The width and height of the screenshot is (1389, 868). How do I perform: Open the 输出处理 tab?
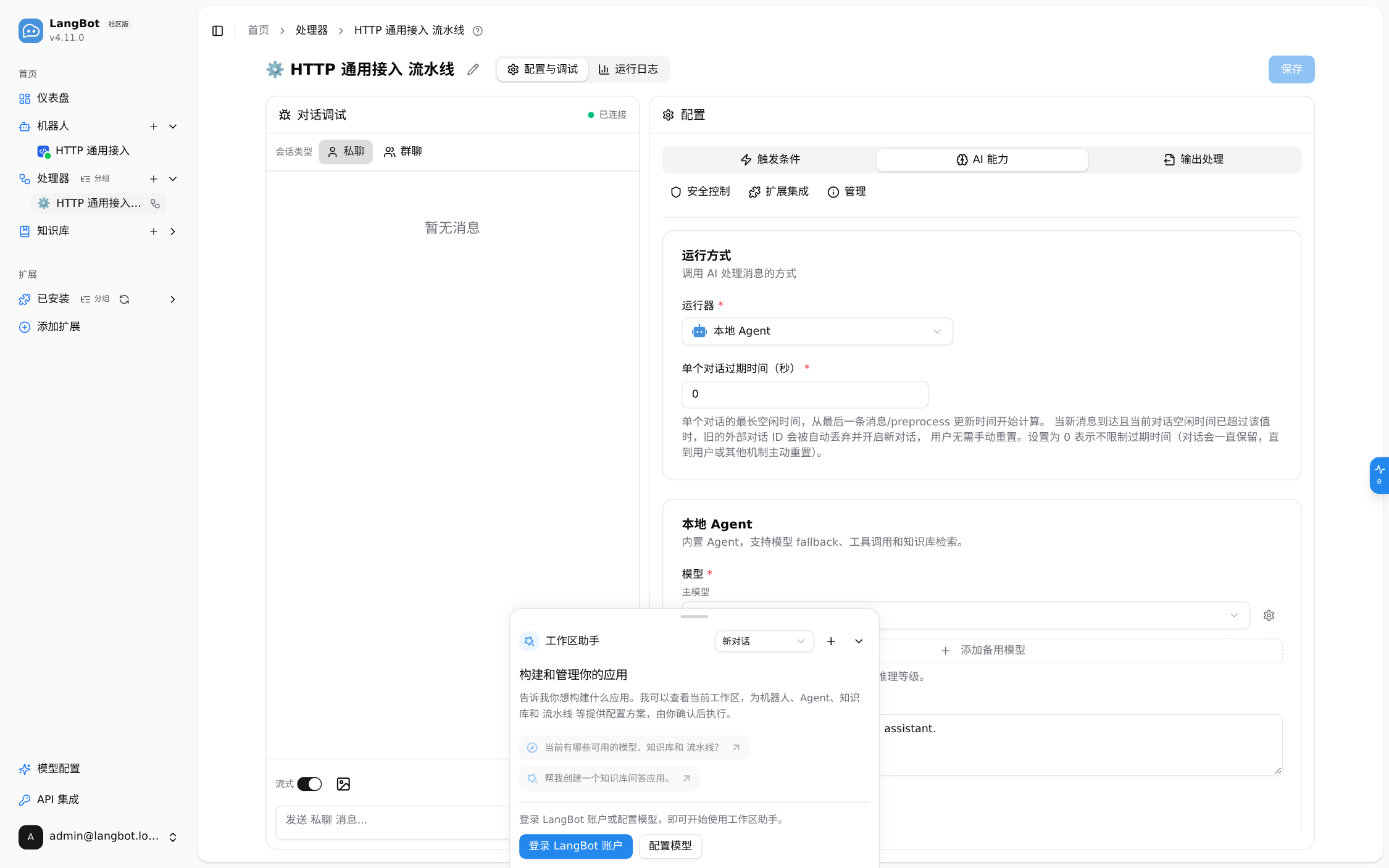(x=1193, y=160)
